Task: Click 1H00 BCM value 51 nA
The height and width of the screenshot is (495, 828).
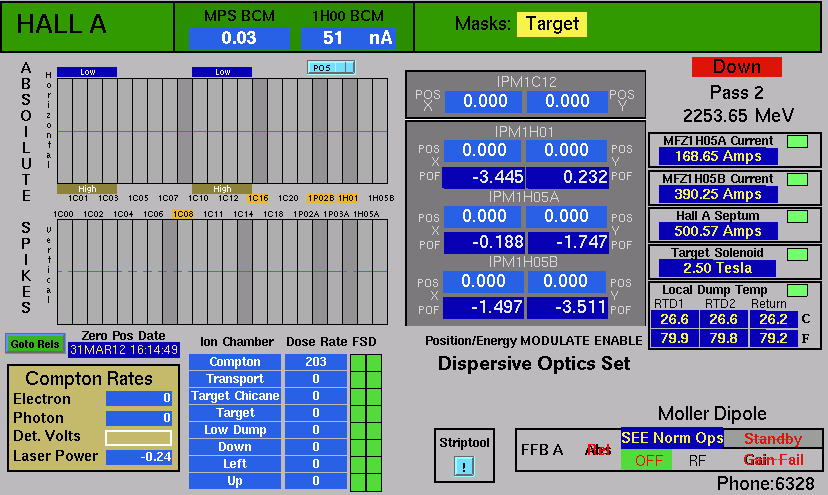Action: [349, 39]
